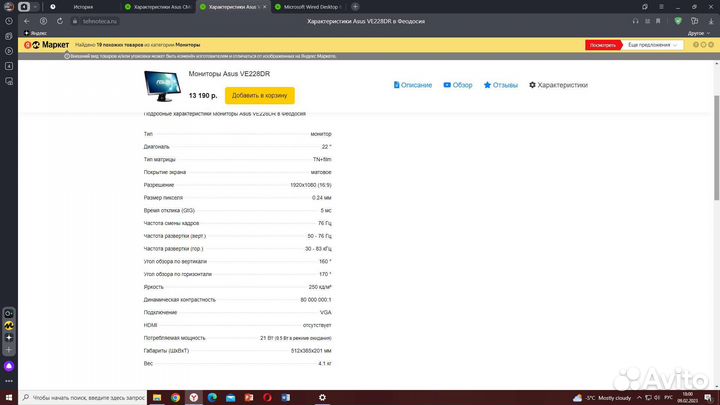Reload the page with the refresh icon
The image size is (720, 405).
(60, 21)
